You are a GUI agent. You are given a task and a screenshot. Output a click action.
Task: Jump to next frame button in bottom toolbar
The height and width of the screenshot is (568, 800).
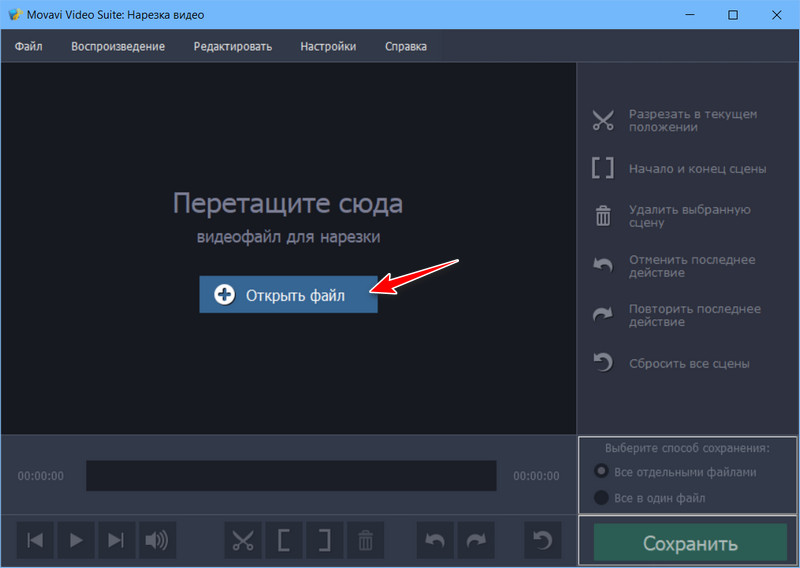point(117,540)
